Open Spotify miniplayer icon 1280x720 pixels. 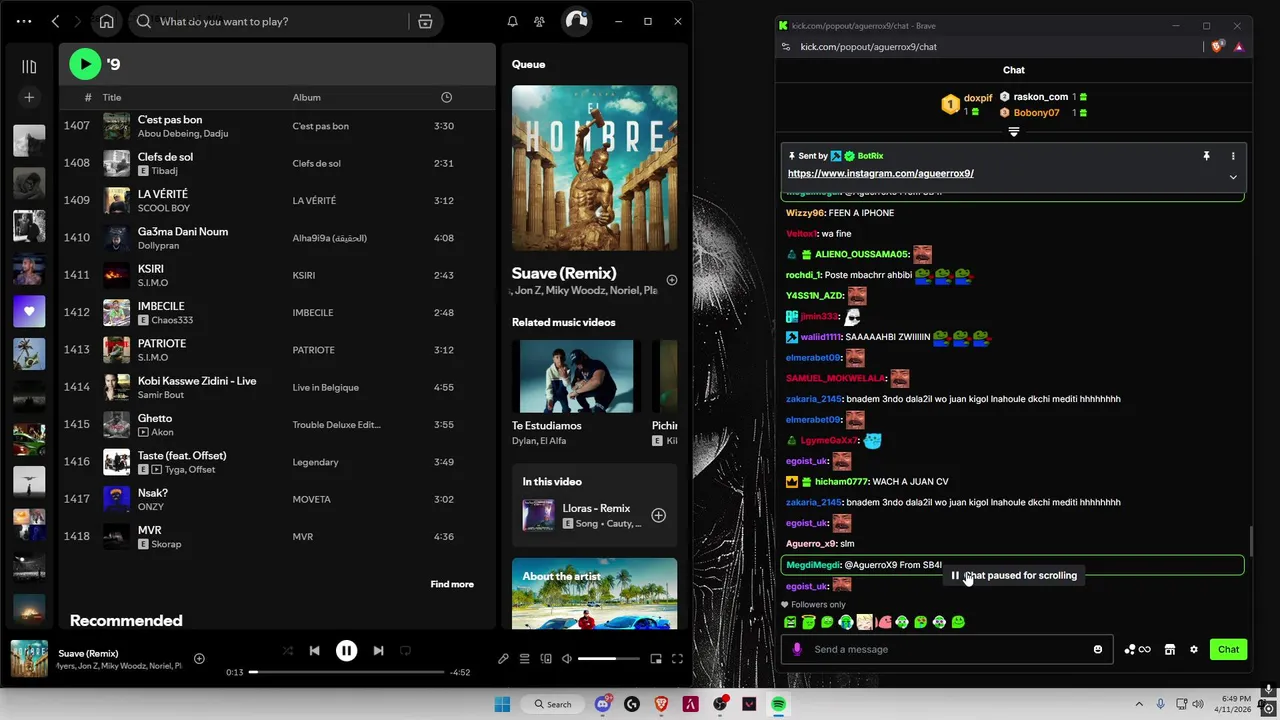coord(656,659)
